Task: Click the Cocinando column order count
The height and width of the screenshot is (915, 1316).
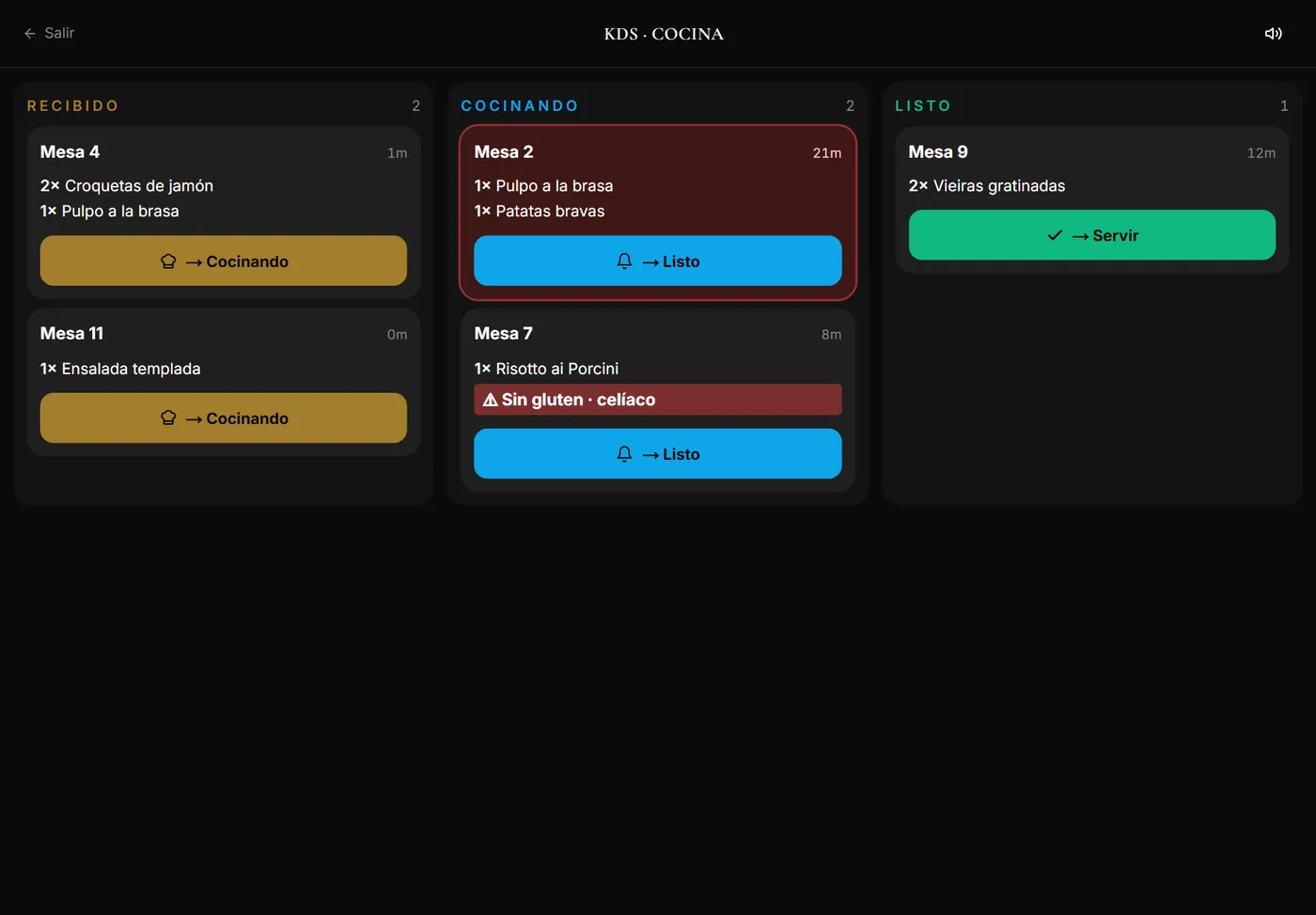Action: point(850,106)
